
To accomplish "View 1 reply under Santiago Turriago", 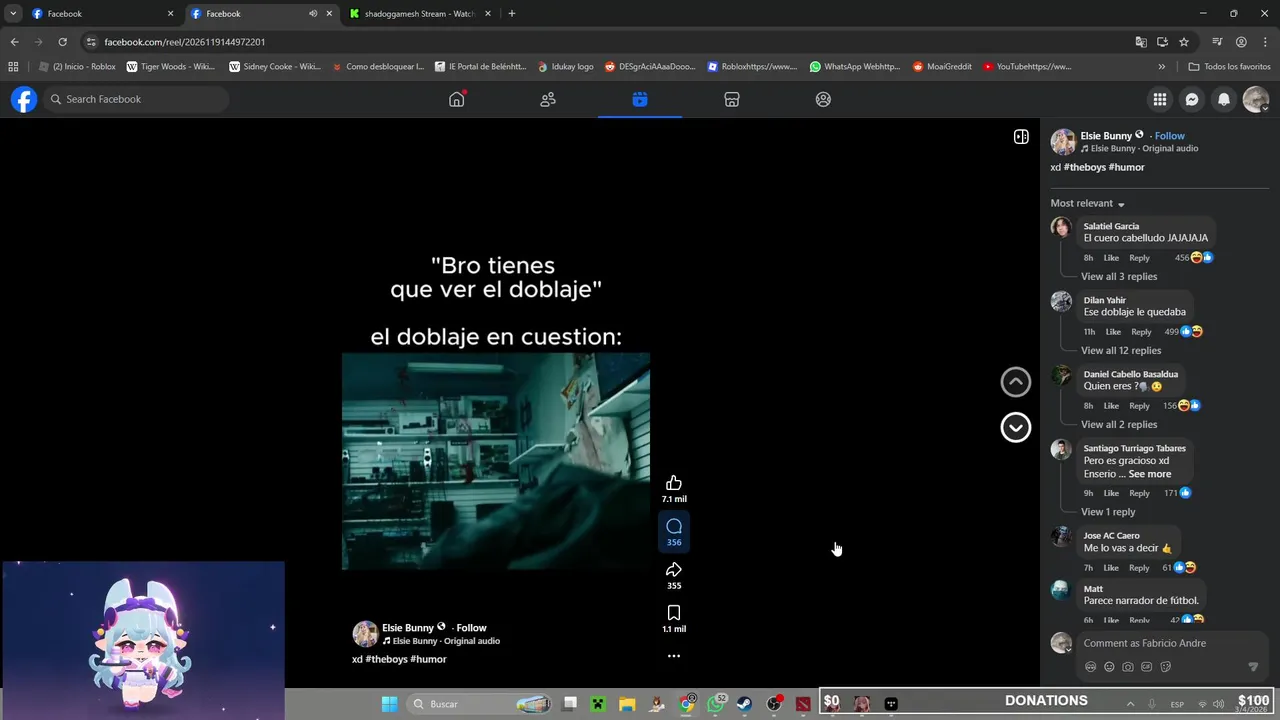I will [x=1108, y=512].
